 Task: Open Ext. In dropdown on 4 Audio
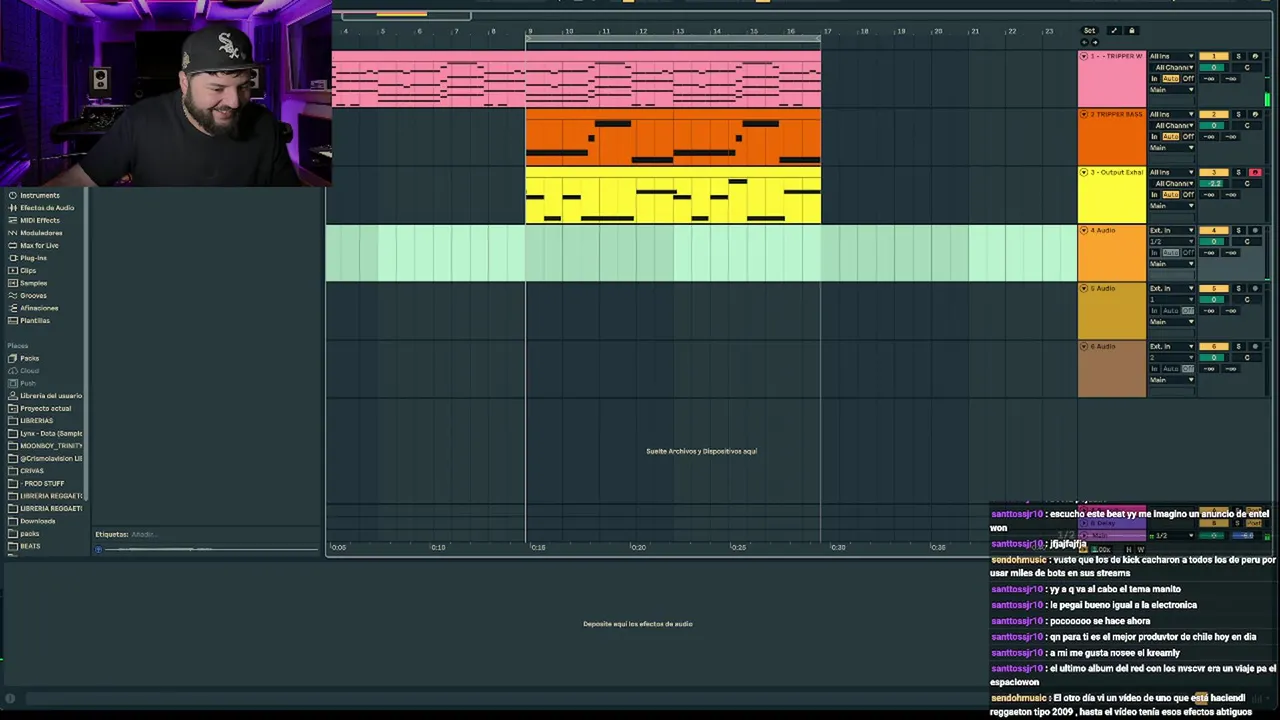click(x=1172, y=230)
